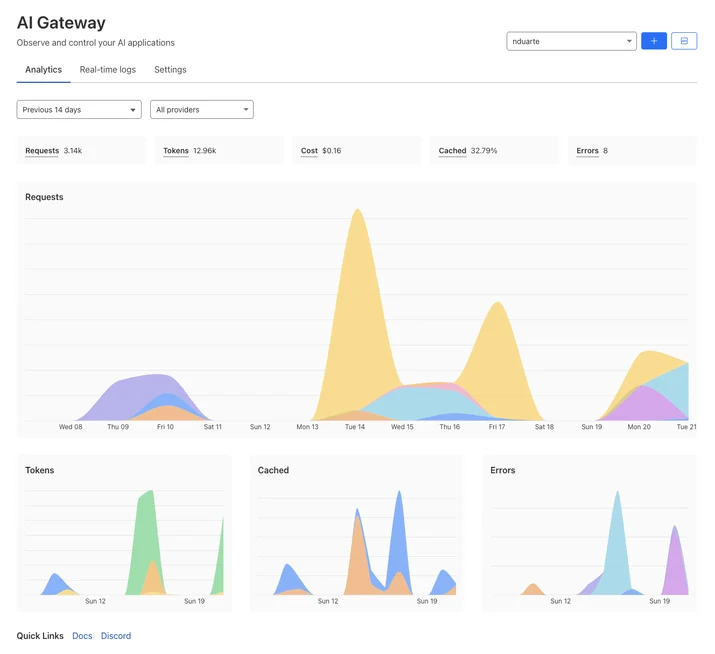Open the nduarte gateway selector dropdown

(x=571, y=41)
